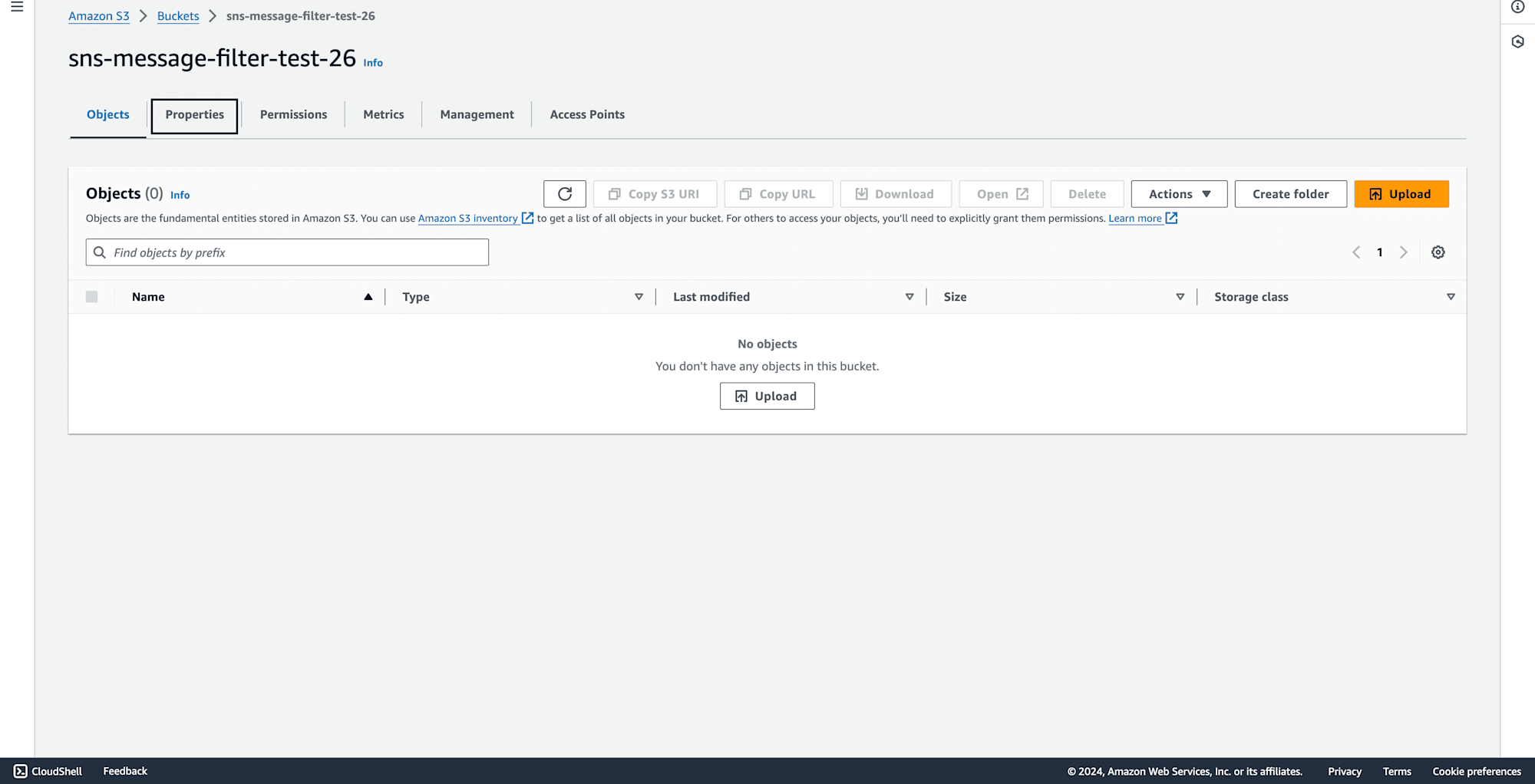Toggle the select-all objects checkbox
The height and width of the screenshot is (784, 1535).
click(91, 297)
